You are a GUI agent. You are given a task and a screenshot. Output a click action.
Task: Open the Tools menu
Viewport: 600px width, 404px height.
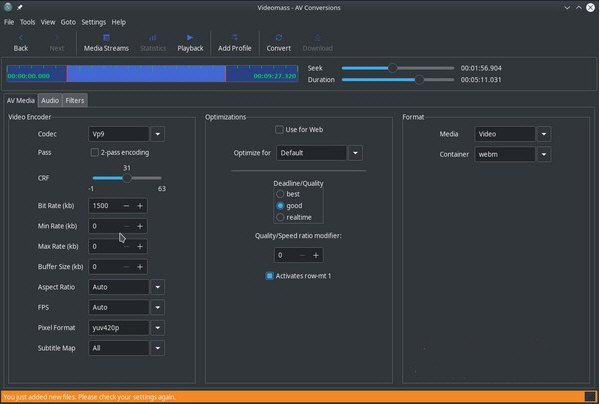pos(27,21)
